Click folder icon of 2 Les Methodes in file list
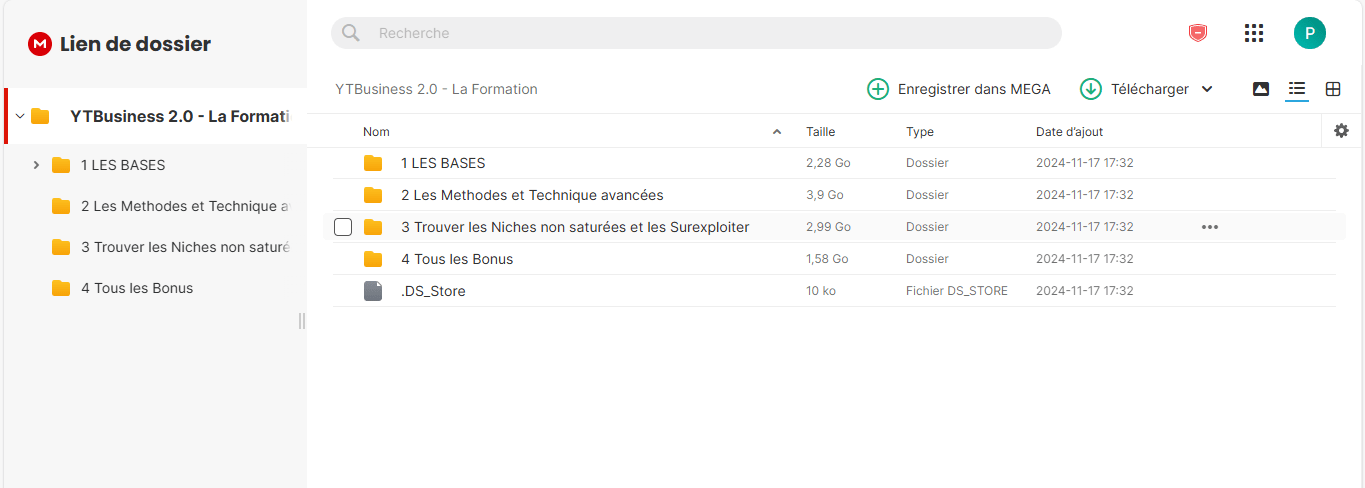This screenshot has width=1365, height=488. pyautogui.click(x=373, y=195)
